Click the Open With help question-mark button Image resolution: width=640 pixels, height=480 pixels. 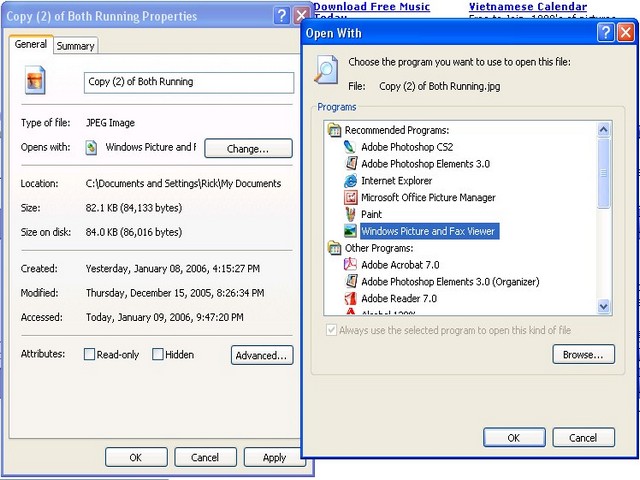pos(606,32)
